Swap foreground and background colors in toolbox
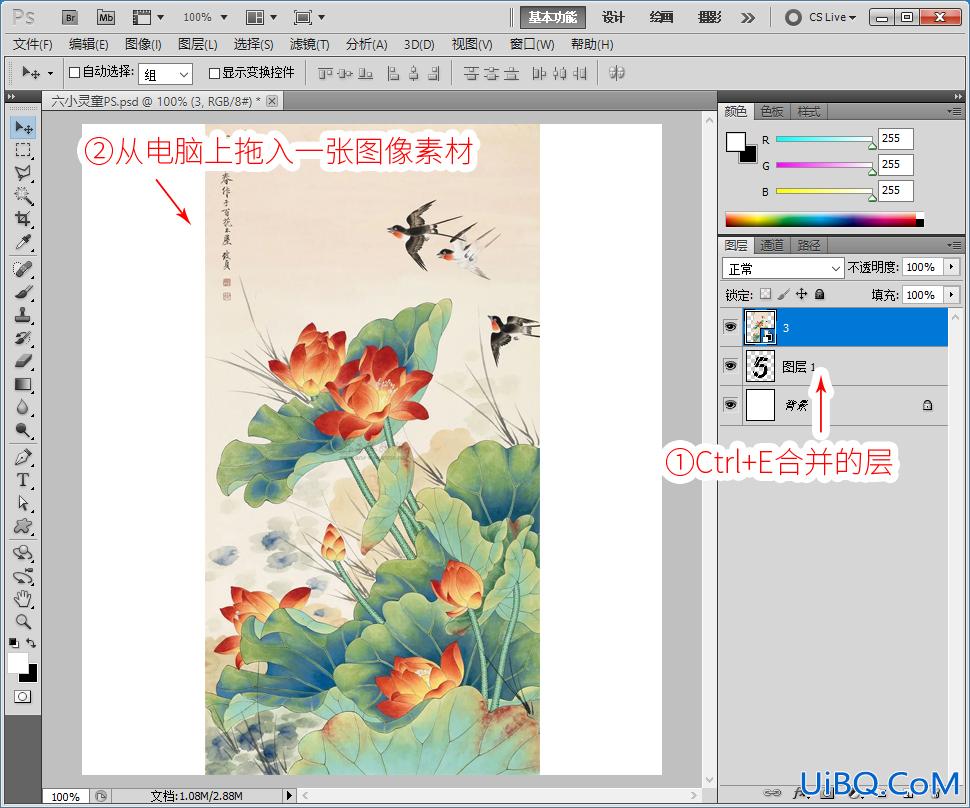 (x=31, y=643)
